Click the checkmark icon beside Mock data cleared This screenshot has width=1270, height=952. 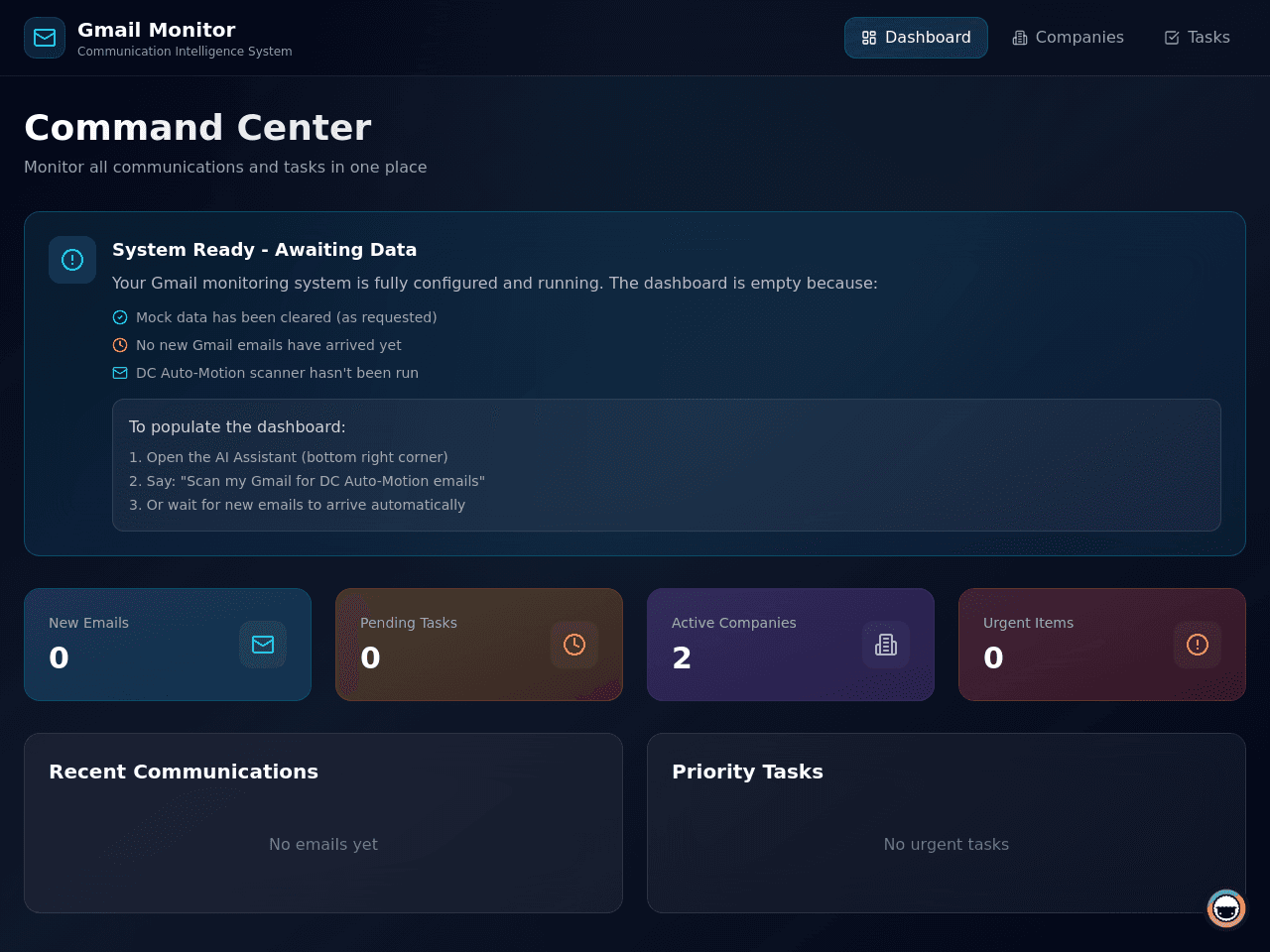tap(120, 317)
